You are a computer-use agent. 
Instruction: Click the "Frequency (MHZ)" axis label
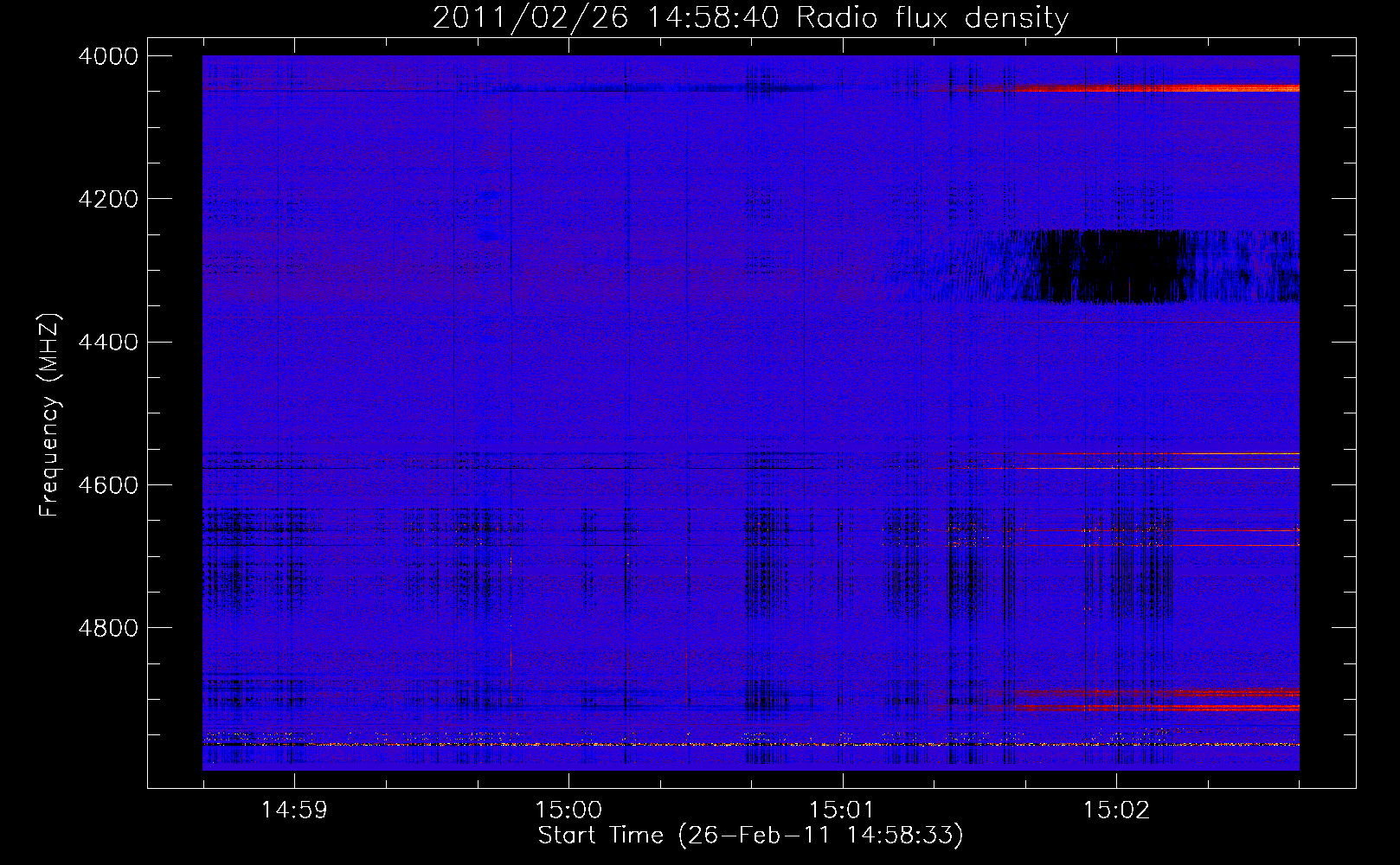click(51, 414)
